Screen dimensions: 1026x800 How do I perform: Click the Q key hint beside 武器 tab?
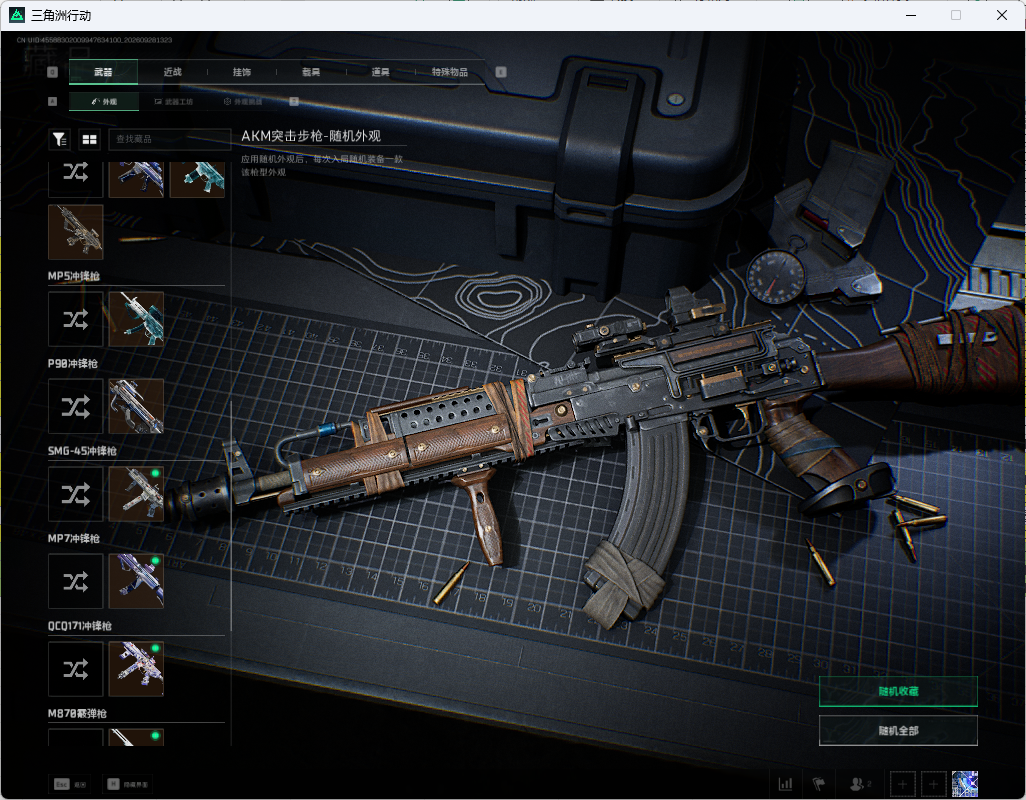click(53, 72)
